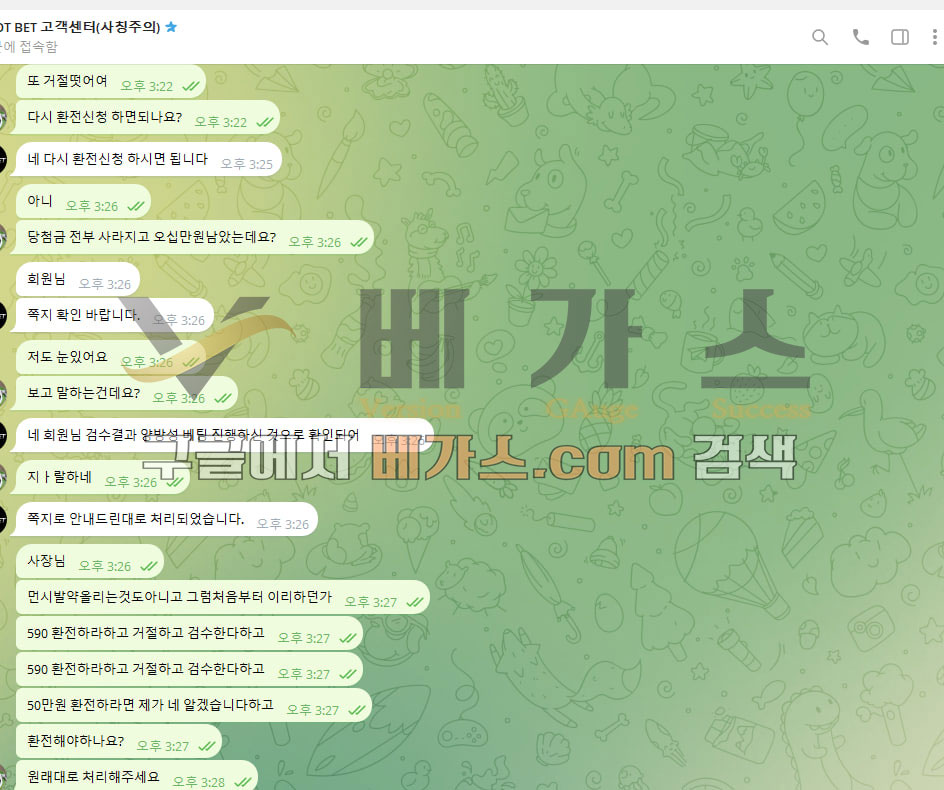The width and height of the screenshot is (944, 790).
Task: Select the short message '아니'
Action: click(x=83, y=201)
